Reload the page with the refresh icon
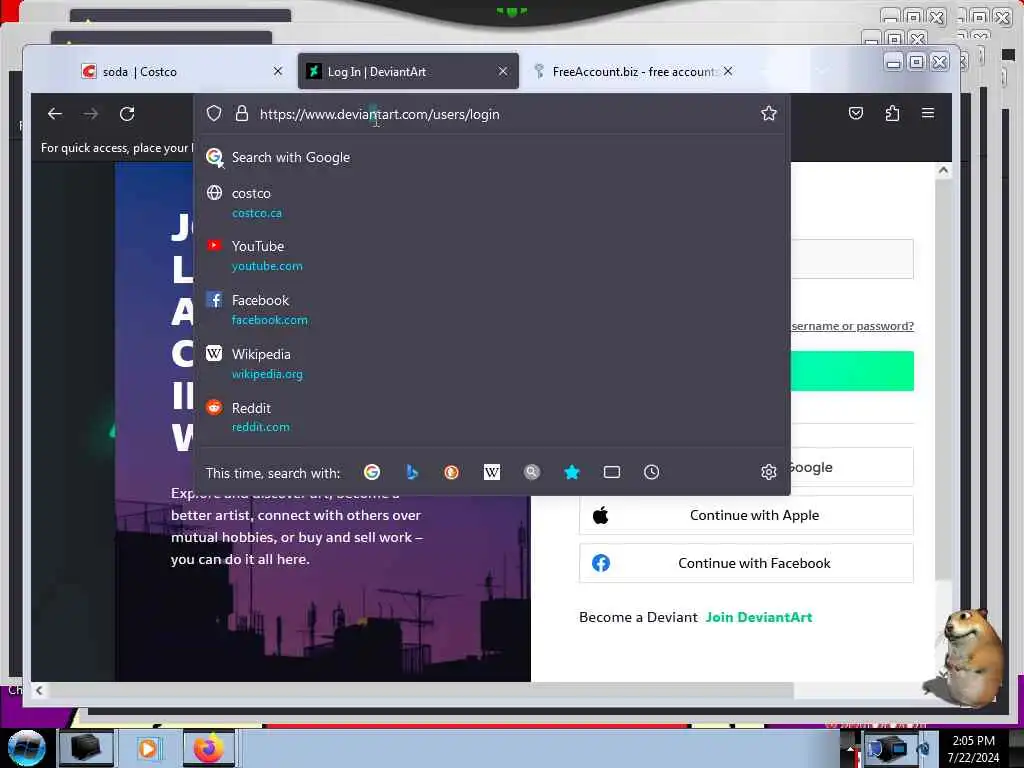Screen dimensions: 1024x768 coord(127,114)
